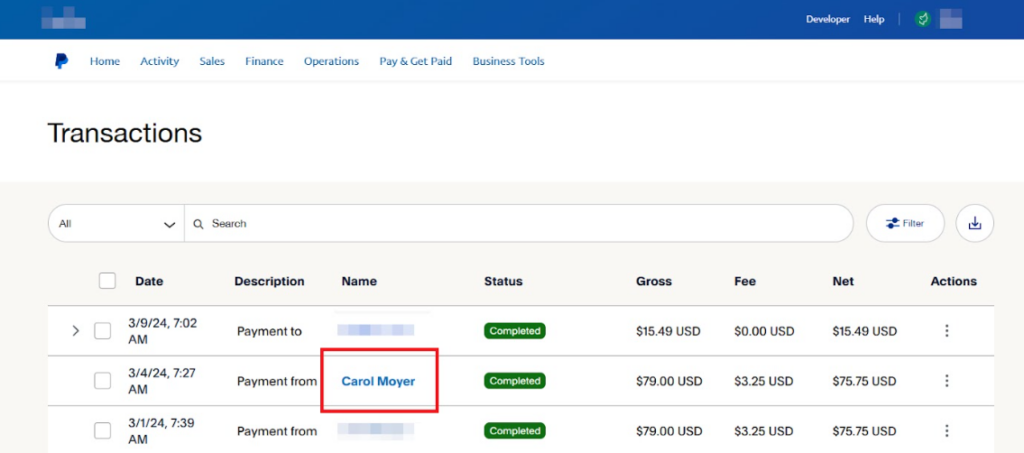Open actions menu for 3/4/24 transaction
This screenshot has width=1024, height=453.
946,381
